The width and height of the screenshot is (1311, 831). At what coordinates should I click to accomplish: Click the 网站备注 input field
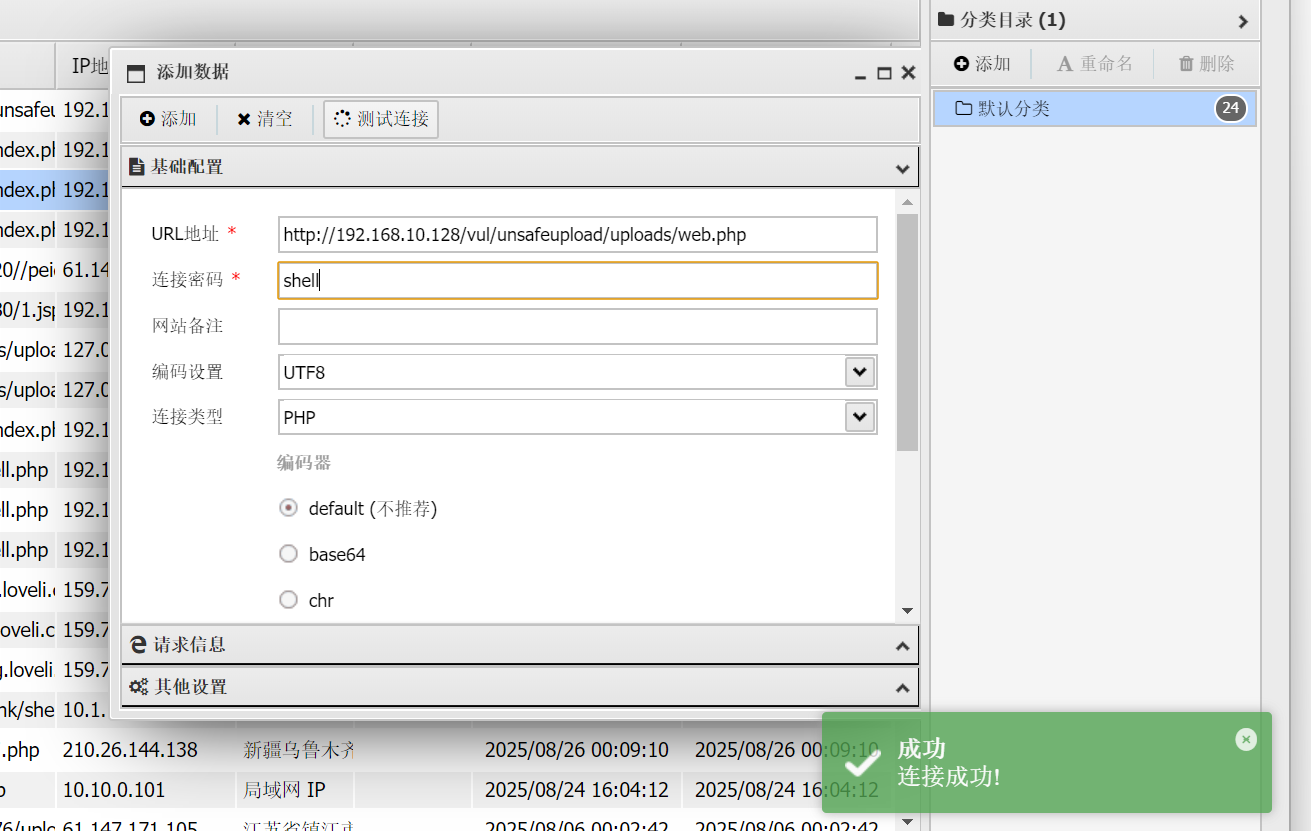coord(577,327)
